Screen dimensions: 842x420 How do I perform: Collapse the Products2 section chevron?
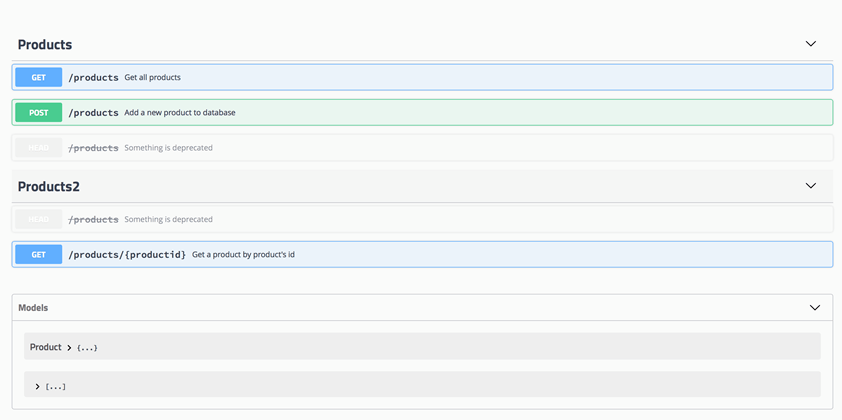click(811, 186)
